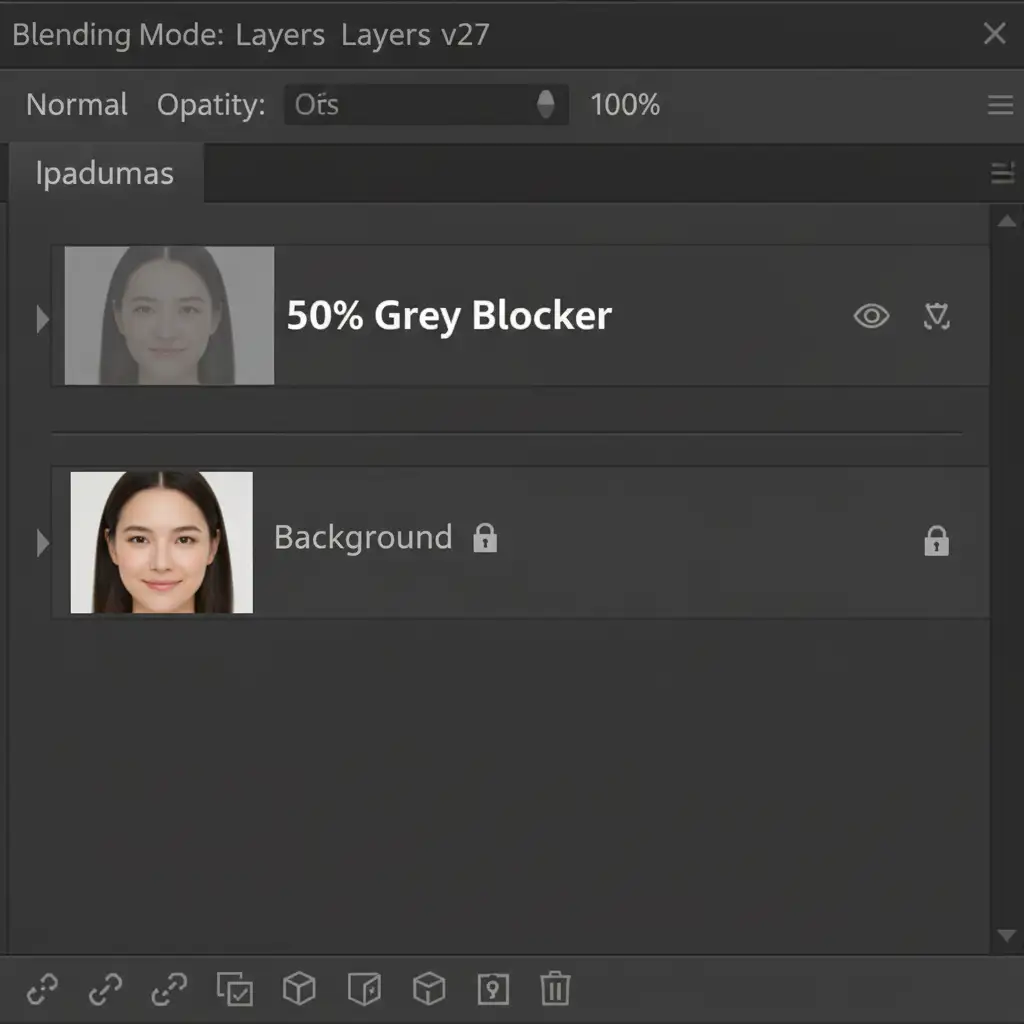Viewport: 1024px width, 1024px height.
Task: Hide the 50% Grey Blocker layer
Action: pyautogui.click(x=871, y=317)
